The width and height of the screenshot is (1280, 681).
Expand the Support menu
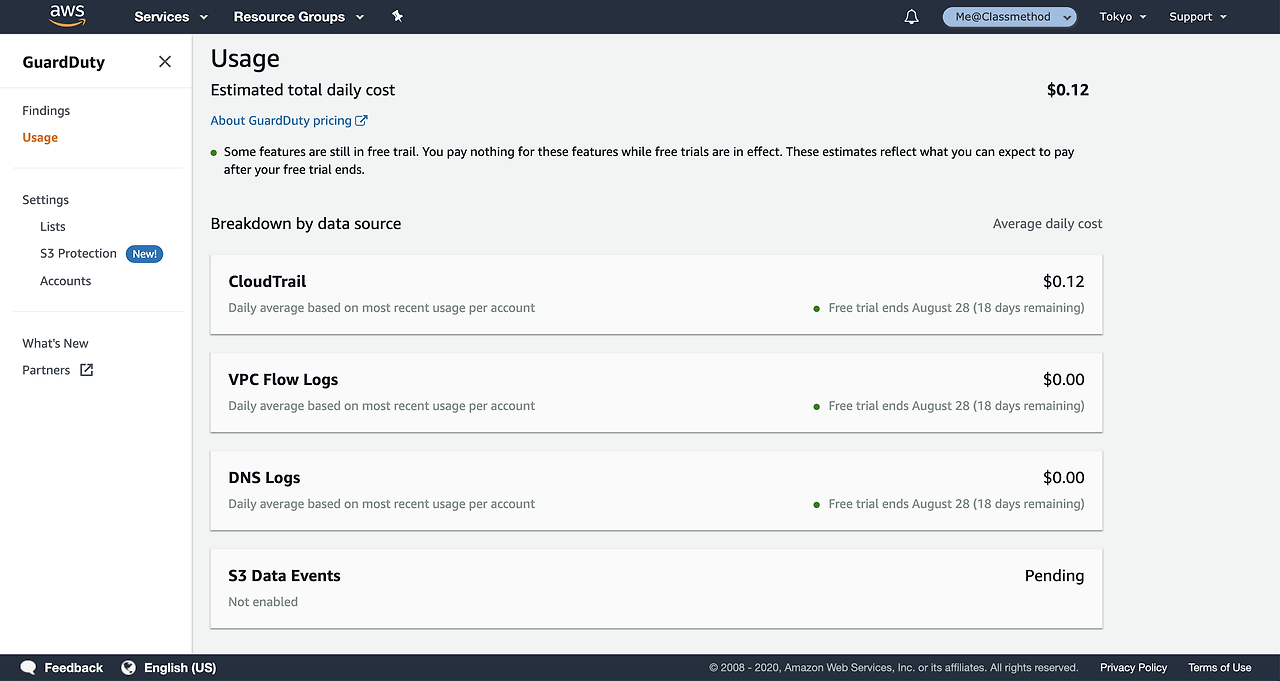pos(1197,17)
